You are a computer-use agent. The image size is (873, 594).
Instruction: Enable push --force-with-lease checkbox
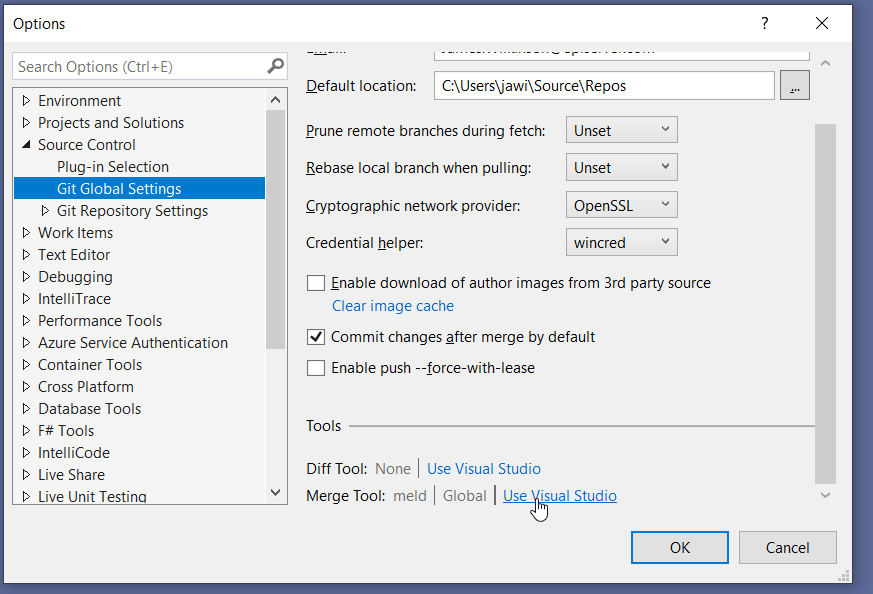pyautogui.click(x=316, y=368)
